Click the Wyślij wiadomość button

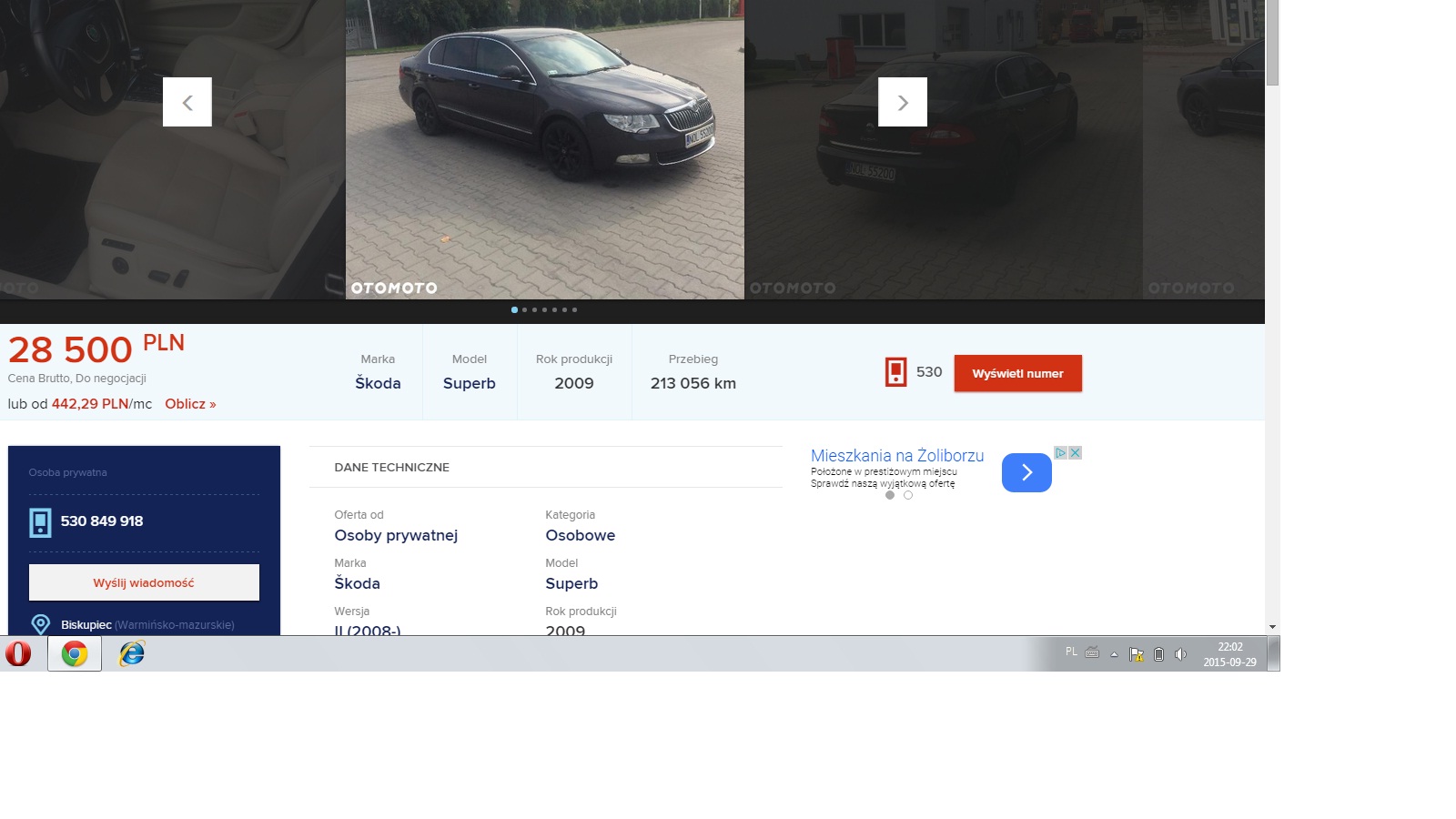144,582
